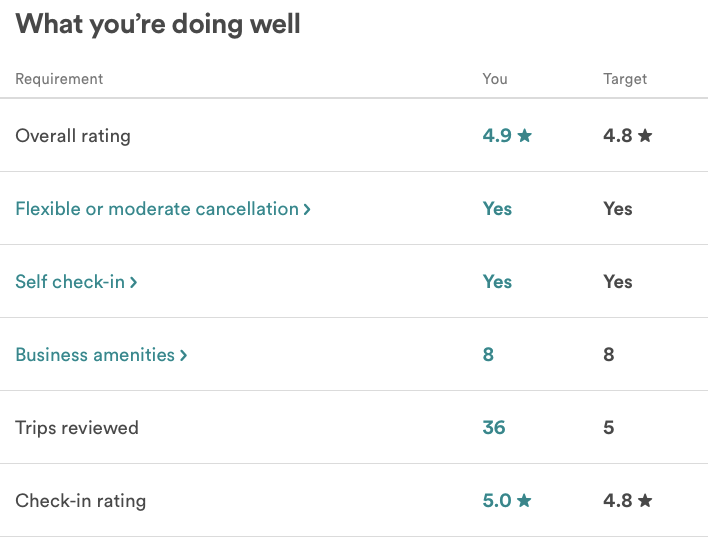
Task: Click the "Target" column header
Action: (625, 79)
